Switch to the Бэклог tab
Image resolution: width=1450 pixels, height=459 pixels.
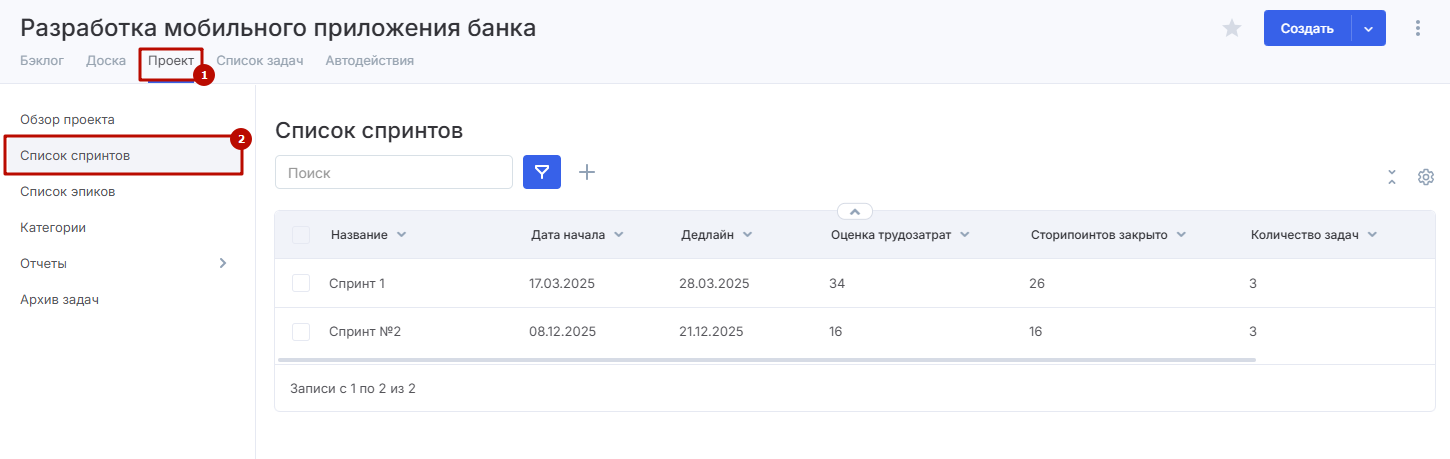click(42, 60)
